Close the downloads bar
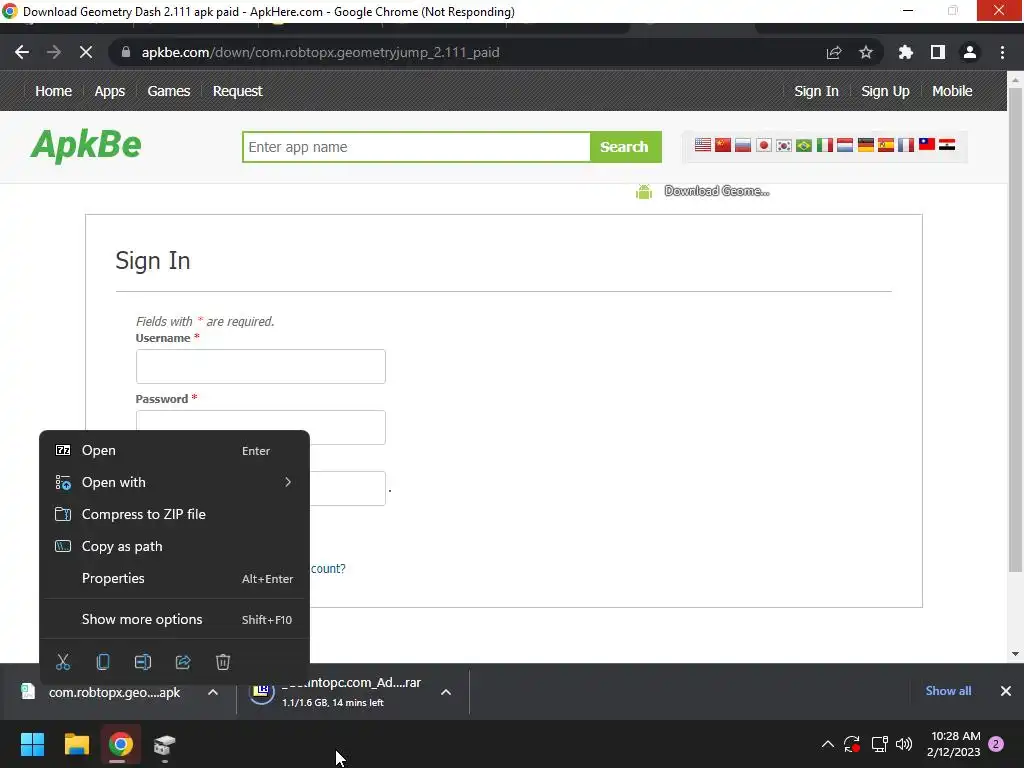The image size is (1024, 768). pos(1006,690)
